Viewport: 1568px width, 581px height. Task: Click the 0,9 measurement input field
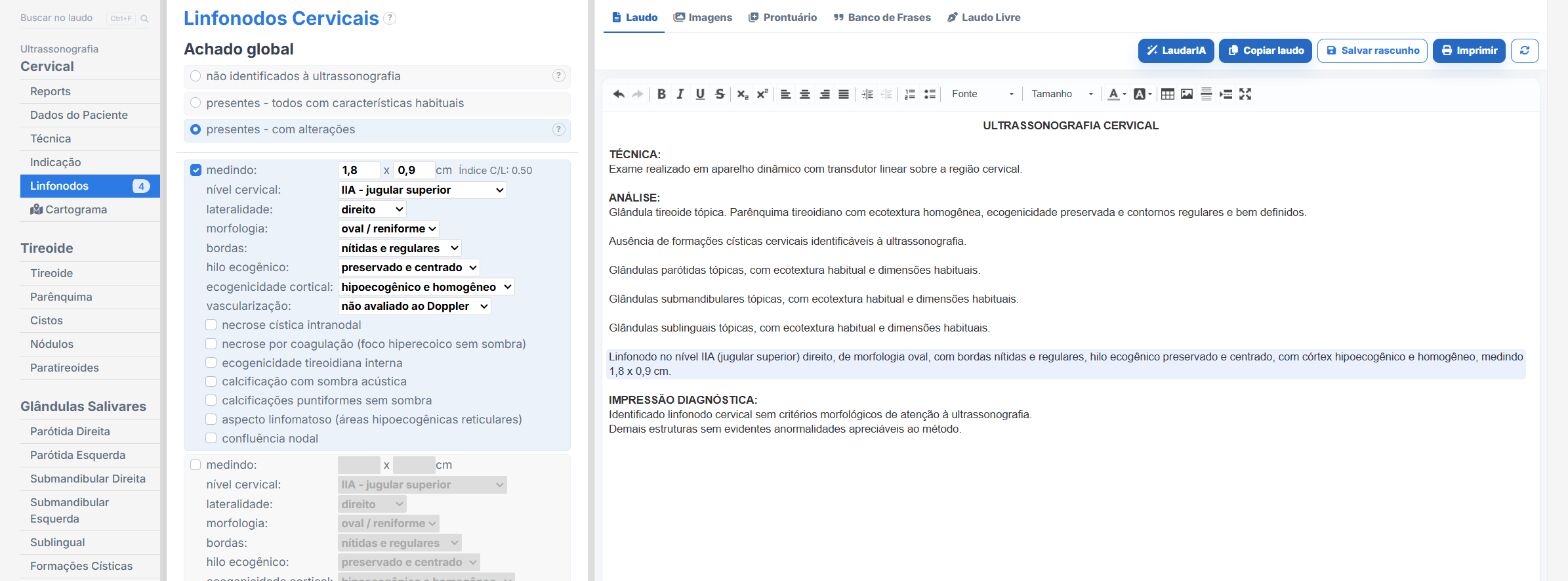pos(414,170)
